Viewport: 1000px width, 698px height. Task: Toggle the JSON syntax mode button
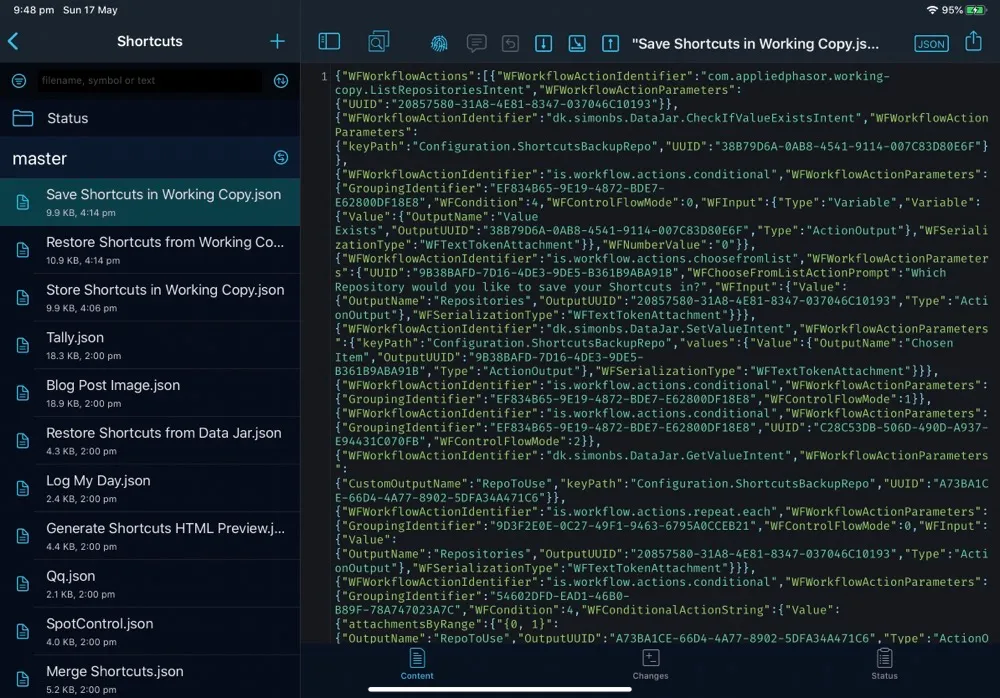[931, 44]
